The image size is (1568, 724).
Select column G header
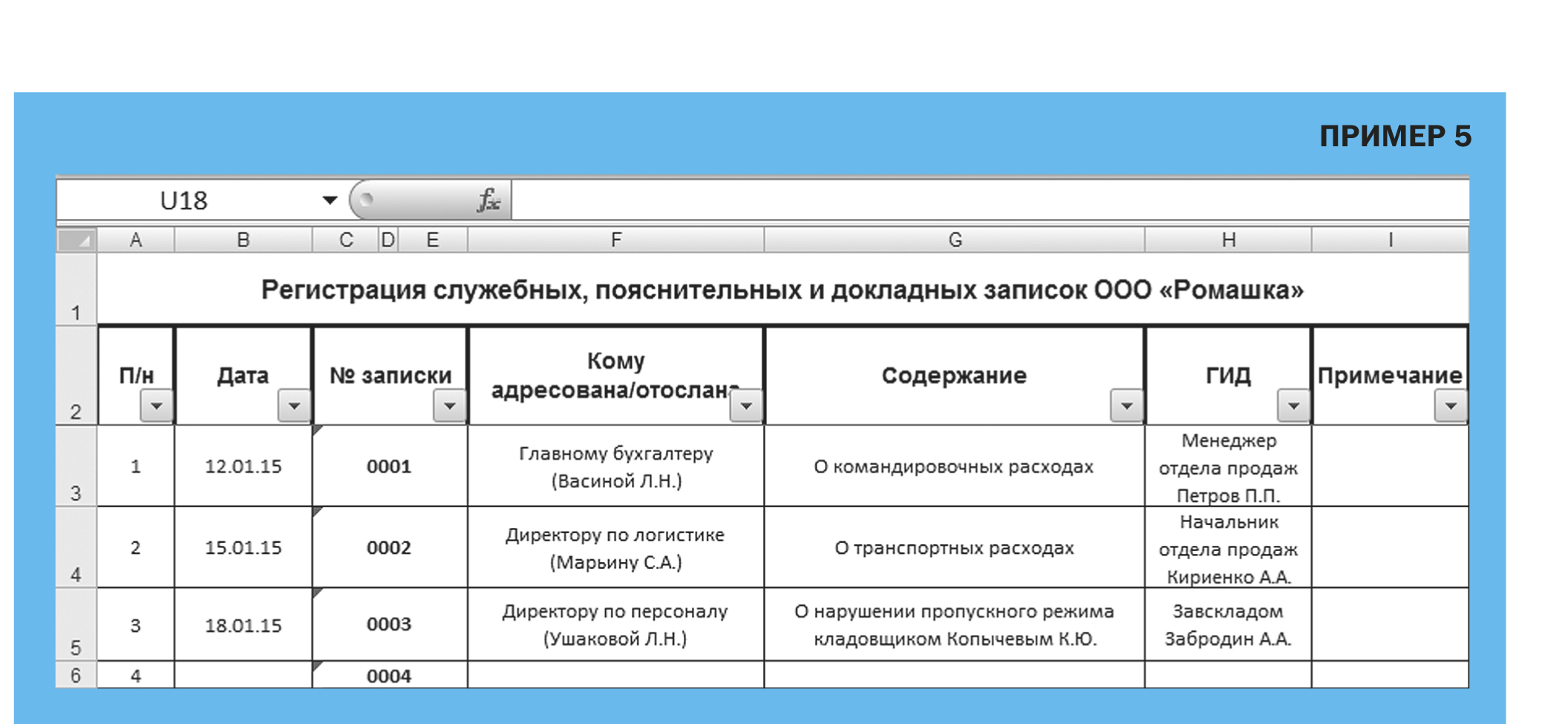[x=955, y=240]
